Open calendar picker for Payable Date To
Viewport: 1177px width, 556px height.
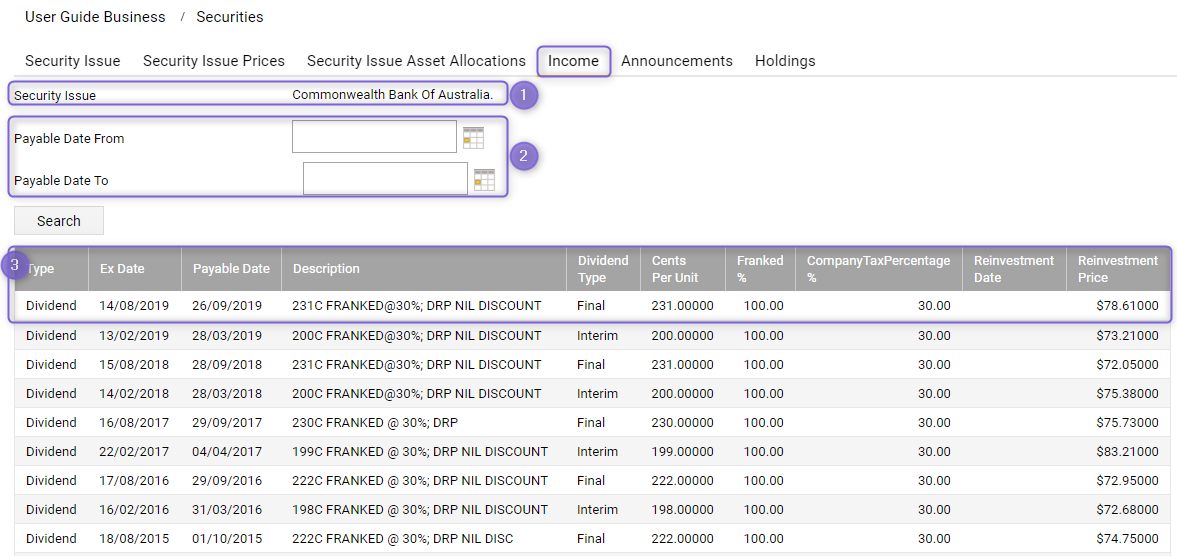(484, 180)
